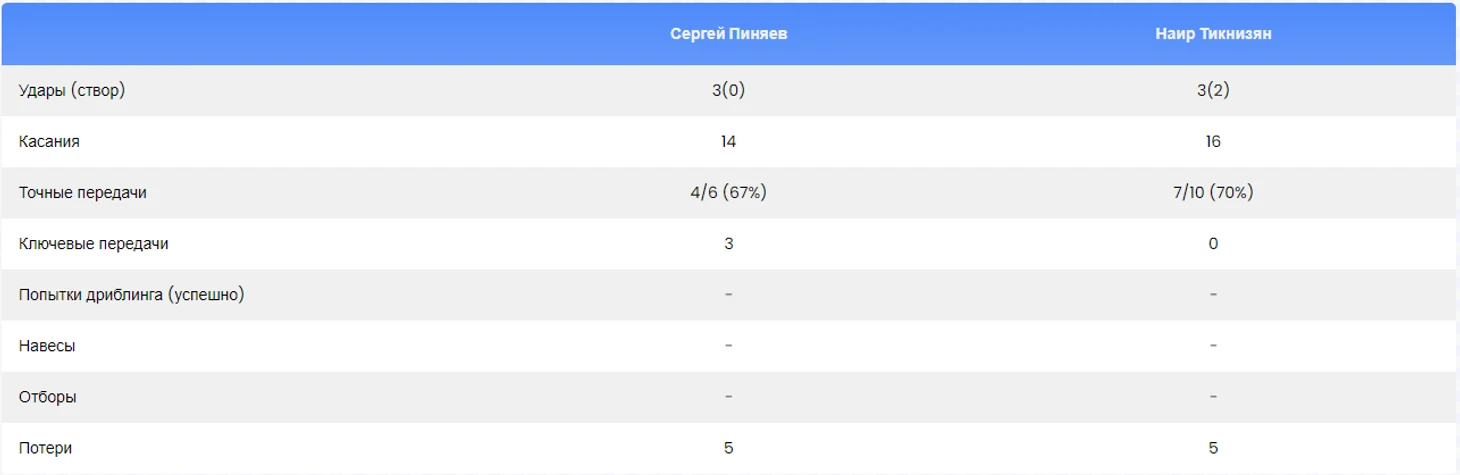Image resolution: width=1460 pixels, height=475 pixels.
Task: Select the Удары (створ) row label
Action: [72, 90]
